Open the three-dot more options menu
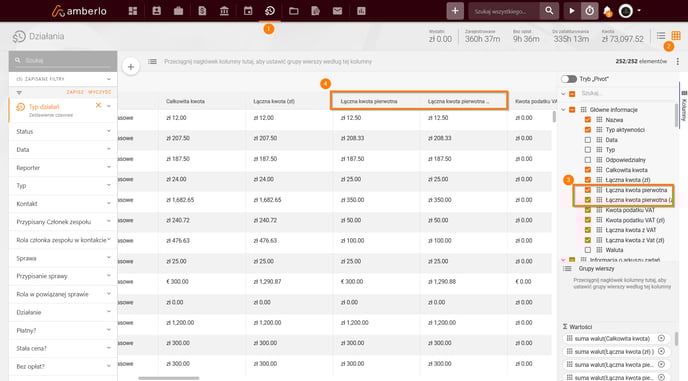This screenshot has width=688, height=381. pyautogui.click(x=677, y=61)
